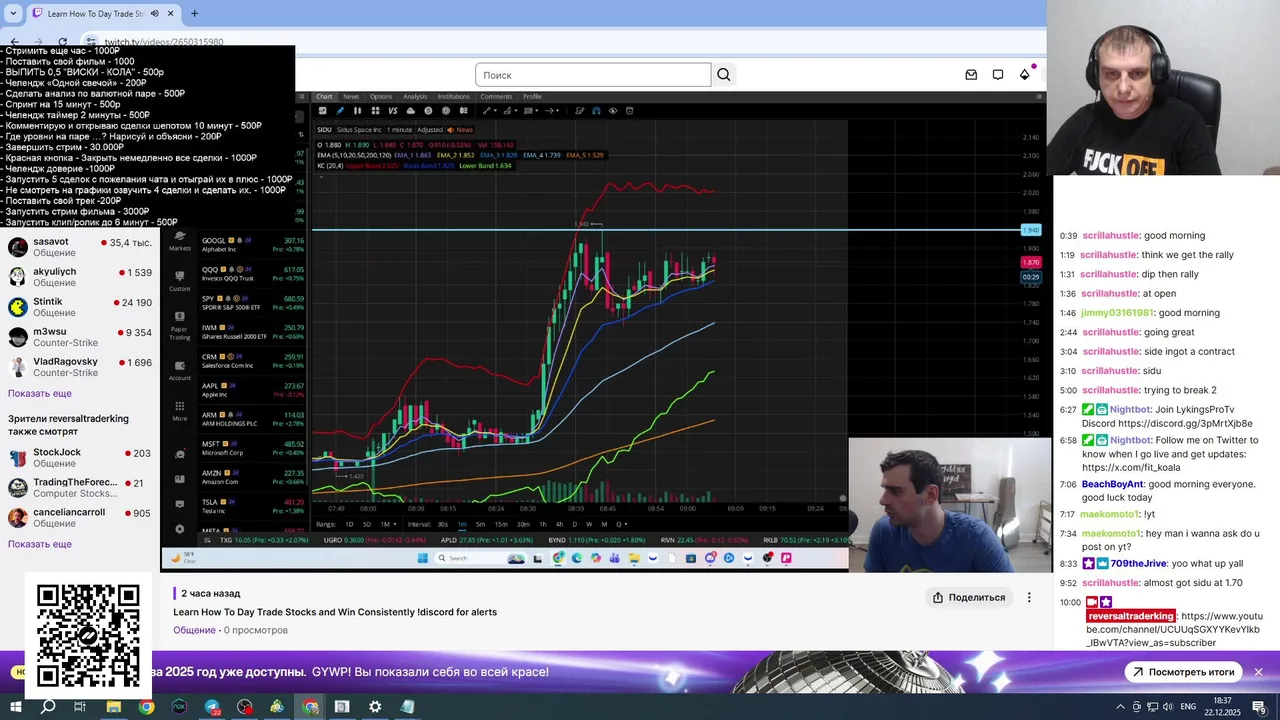Viewport: 1280px width, 720px height.
Task: Switch to the Institutions tab
Action: tap(454, 97)
